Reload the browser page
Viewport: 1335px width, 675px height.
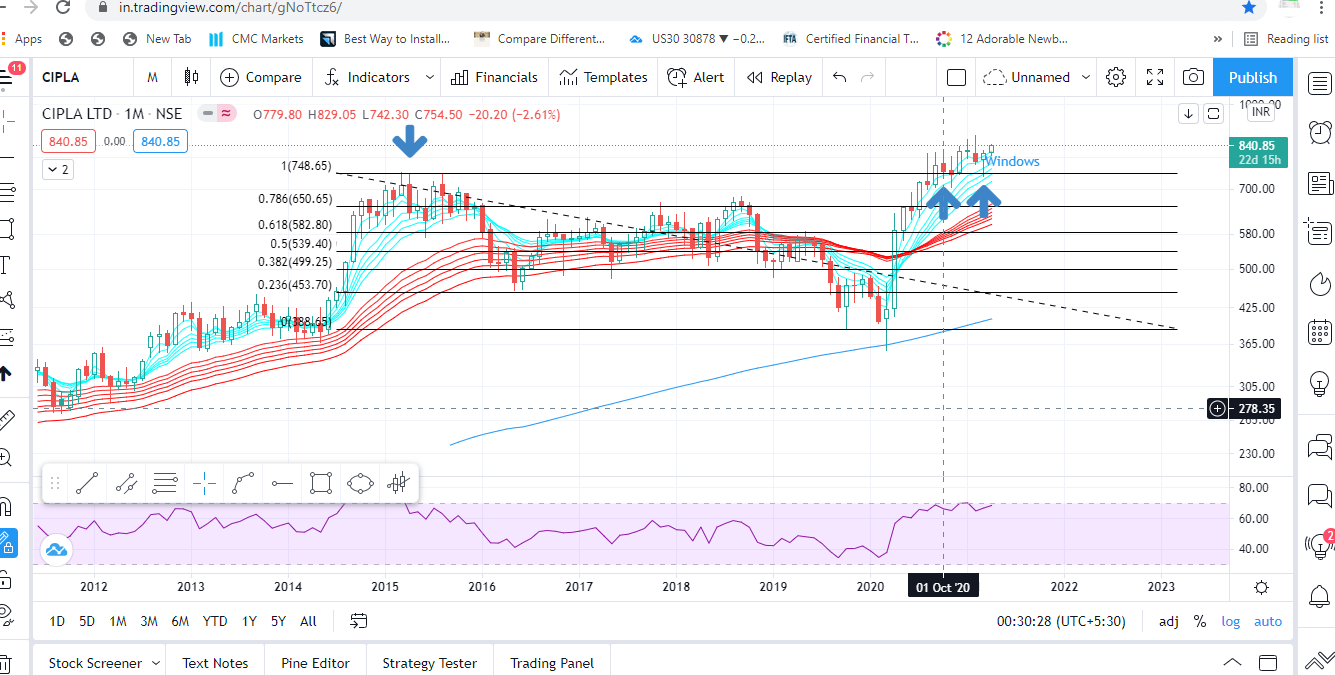63,7
